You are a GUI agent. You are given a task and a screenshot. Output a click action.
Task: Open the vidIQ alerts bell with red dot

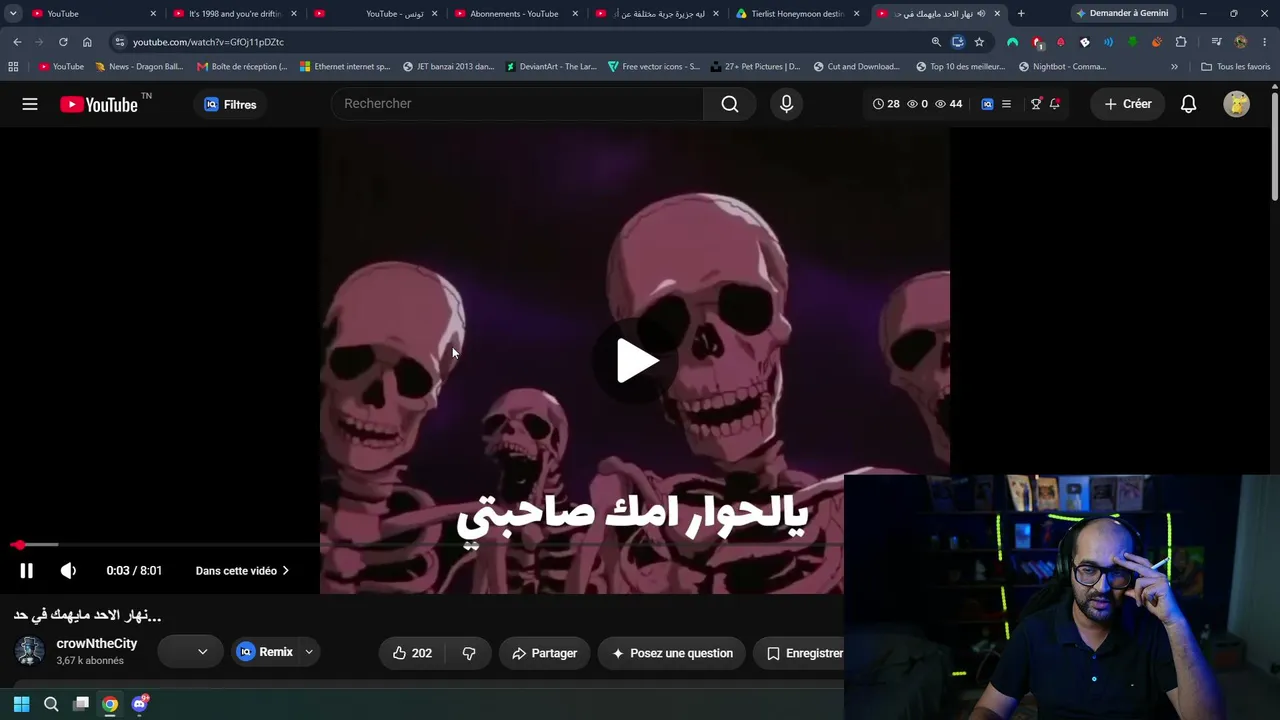tap(1054, 104)
